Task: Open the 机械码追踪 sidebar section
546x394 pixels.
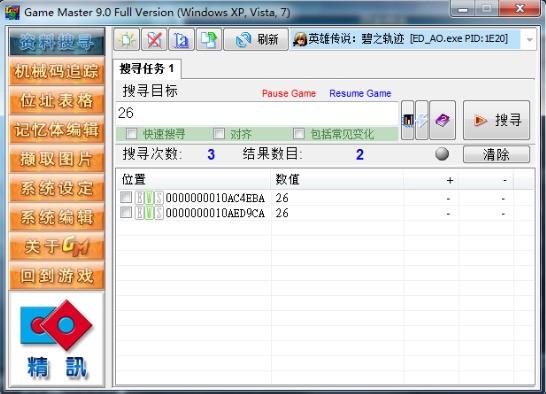Action: [x=57, y=71]
